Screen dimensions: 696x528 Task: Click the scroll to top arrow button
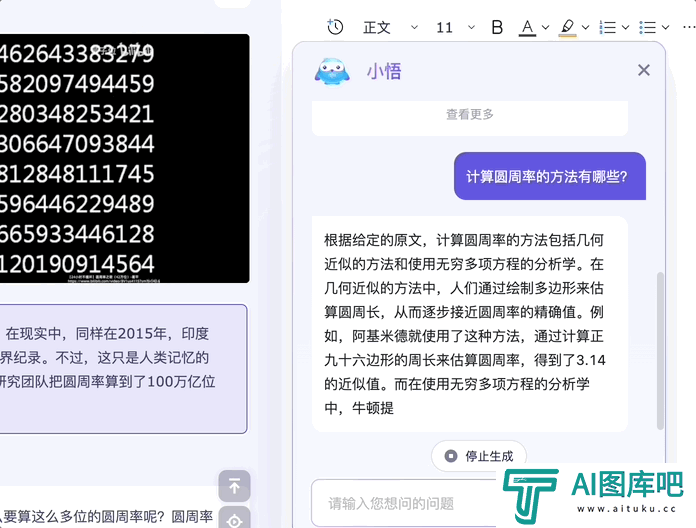click(x=234, y=486)
